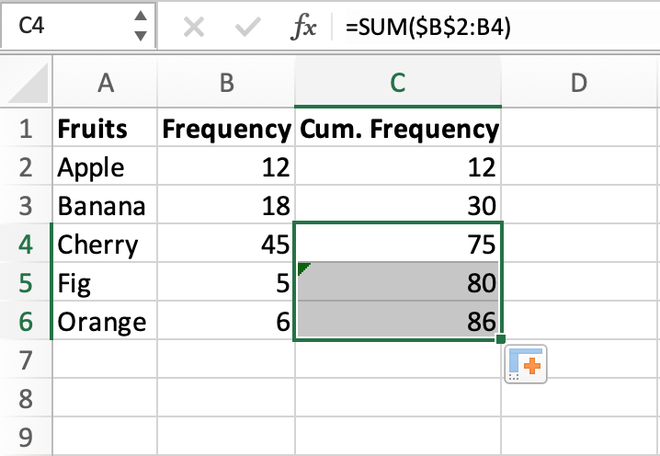Click Apple's cumulative cell in column C
The image size is (660, 456).
398,167
